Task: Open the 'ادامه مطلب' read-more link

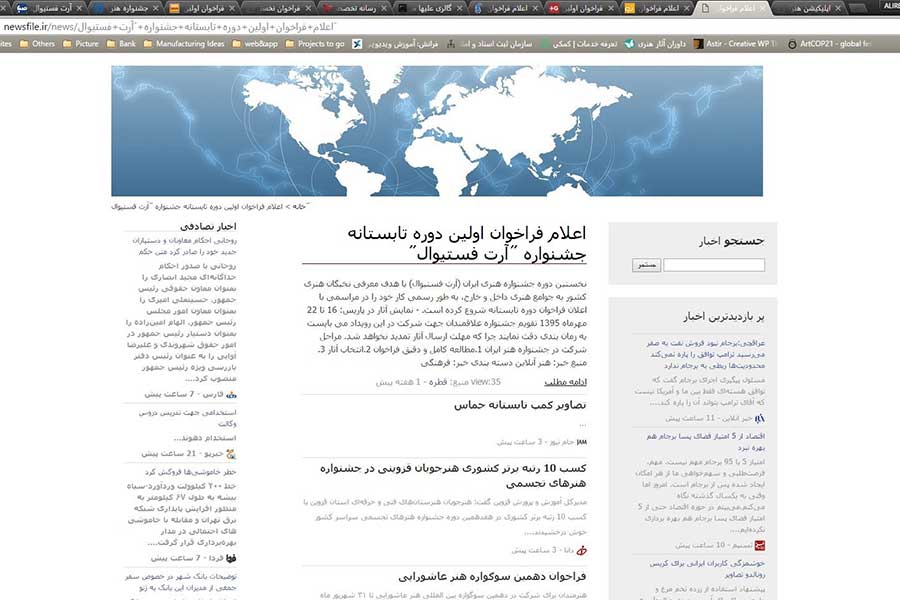Action: [565, 382]
